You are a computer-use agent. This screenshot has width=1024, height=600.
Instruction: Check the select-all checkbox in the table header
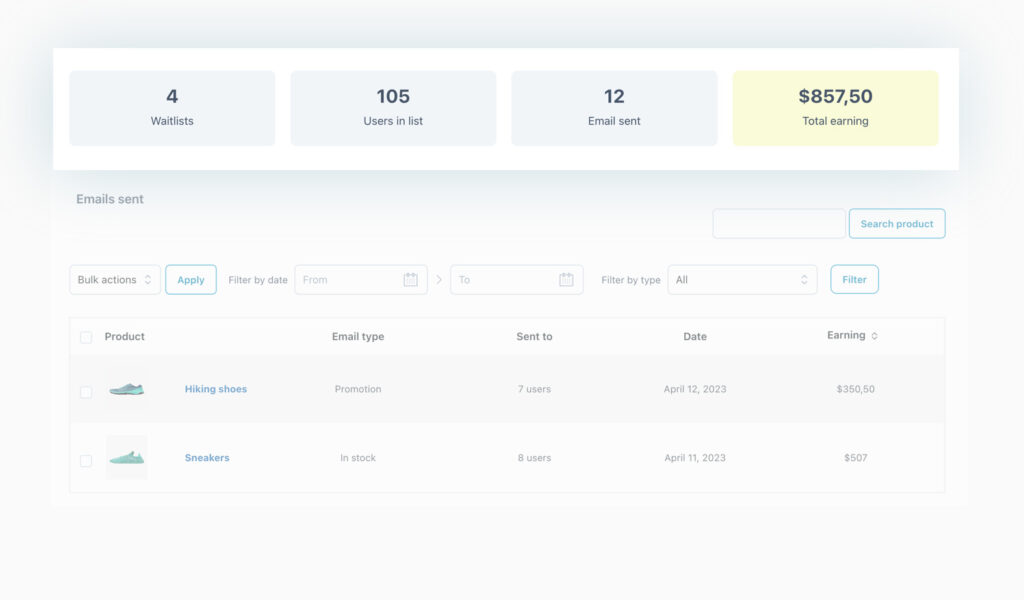86,337
